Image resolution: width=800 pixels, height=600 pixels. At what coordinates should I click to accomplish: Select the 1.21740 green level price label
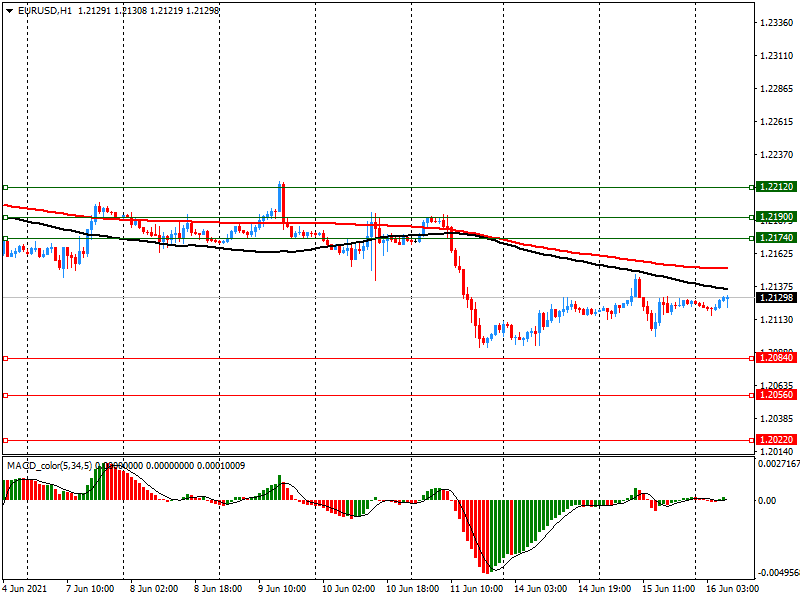pyautogui.click(x=776, y=238)
